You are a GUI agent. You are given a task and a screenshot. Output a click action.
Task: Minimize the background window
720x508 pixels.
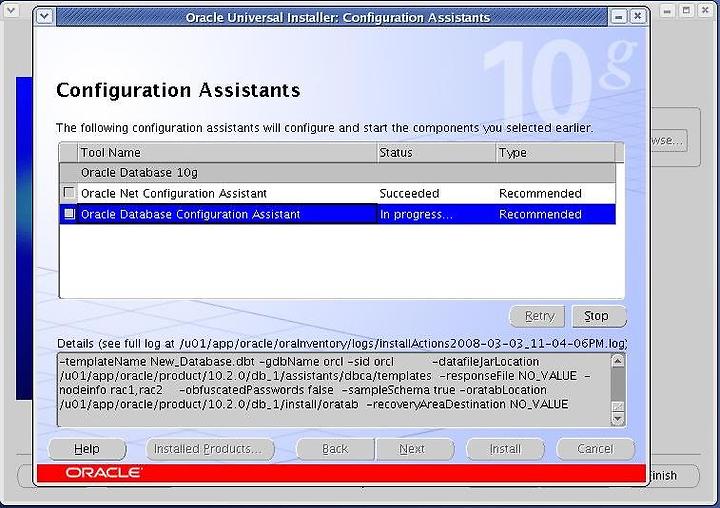[667, 10]
